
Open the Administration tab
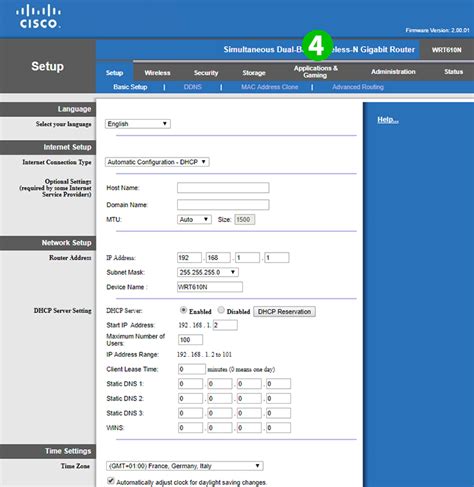[393, 72]
